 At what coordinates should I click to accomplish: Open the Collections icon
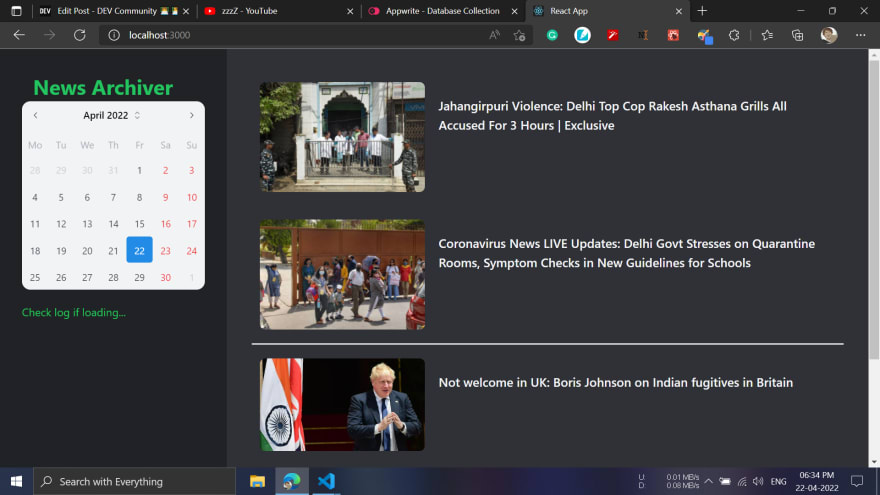[x=798, y=35]
